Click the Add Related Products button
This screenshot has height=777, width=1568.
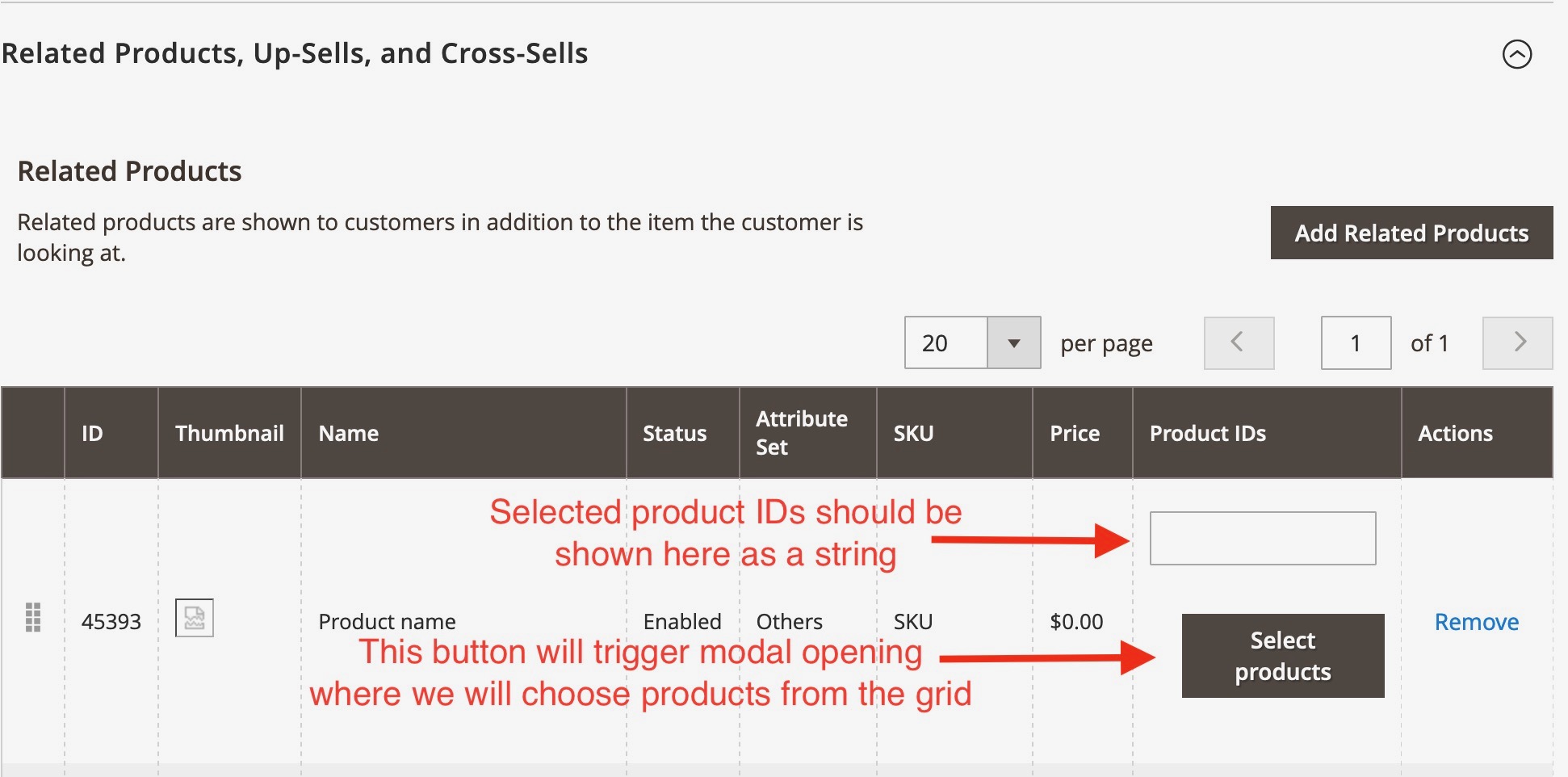tap(1411, 233)
